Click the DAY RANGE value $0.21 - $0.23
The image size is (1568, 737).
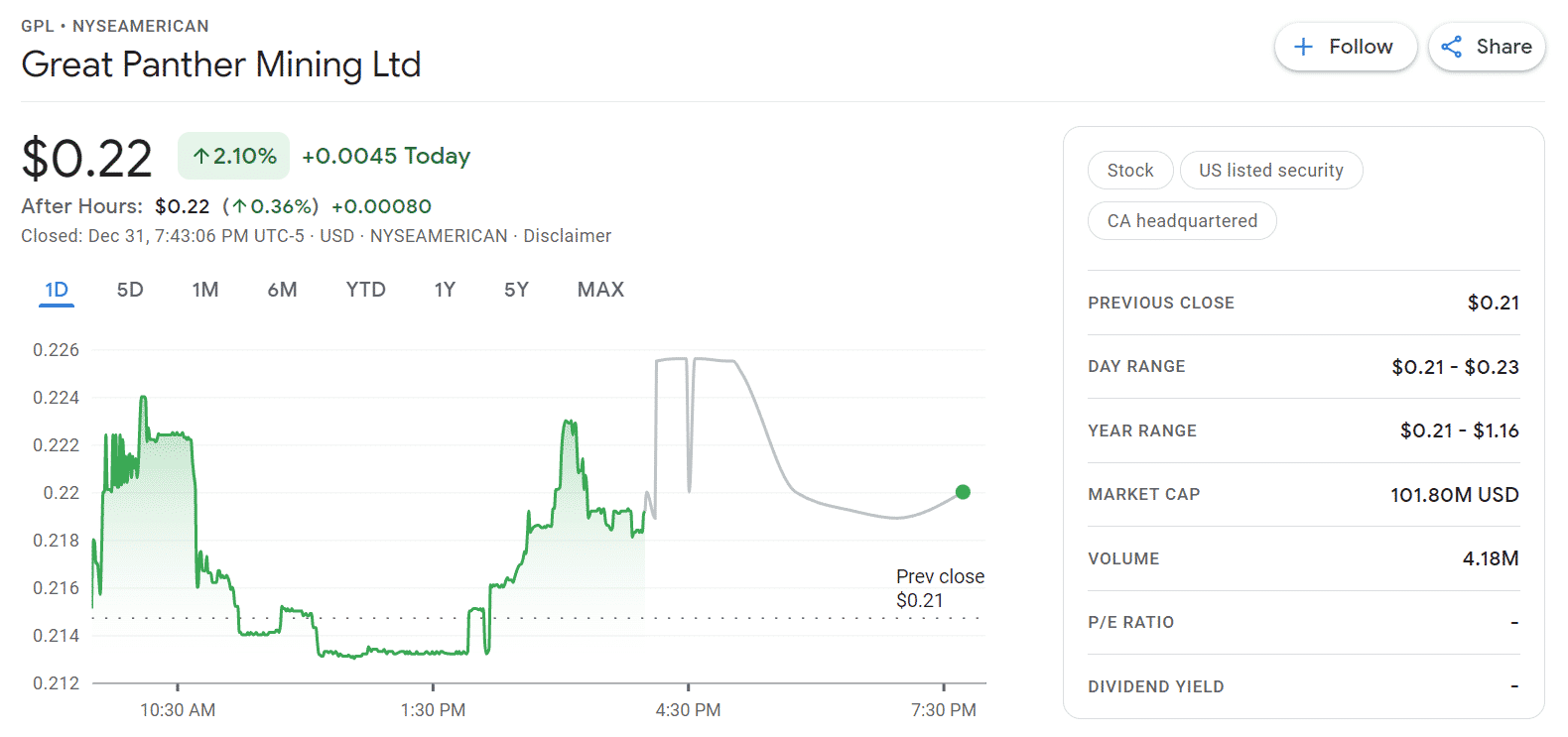[1455, 367]
